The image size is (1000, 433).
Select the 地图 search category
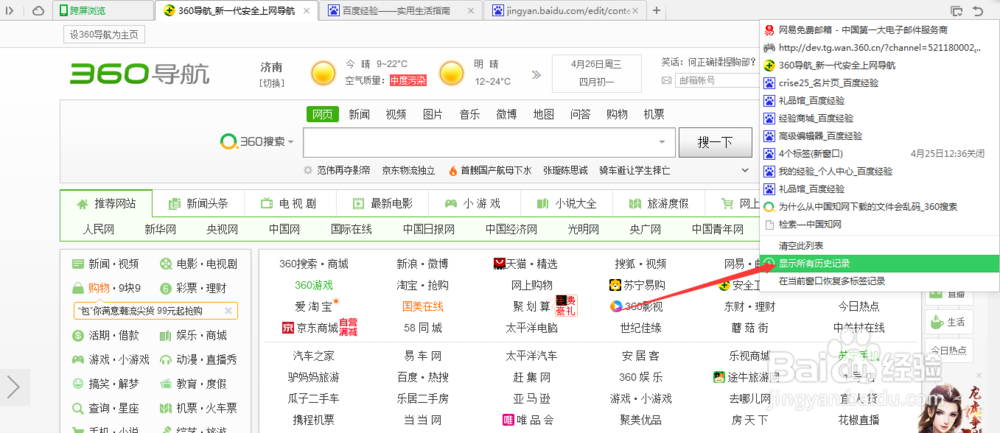coord(543,114)
